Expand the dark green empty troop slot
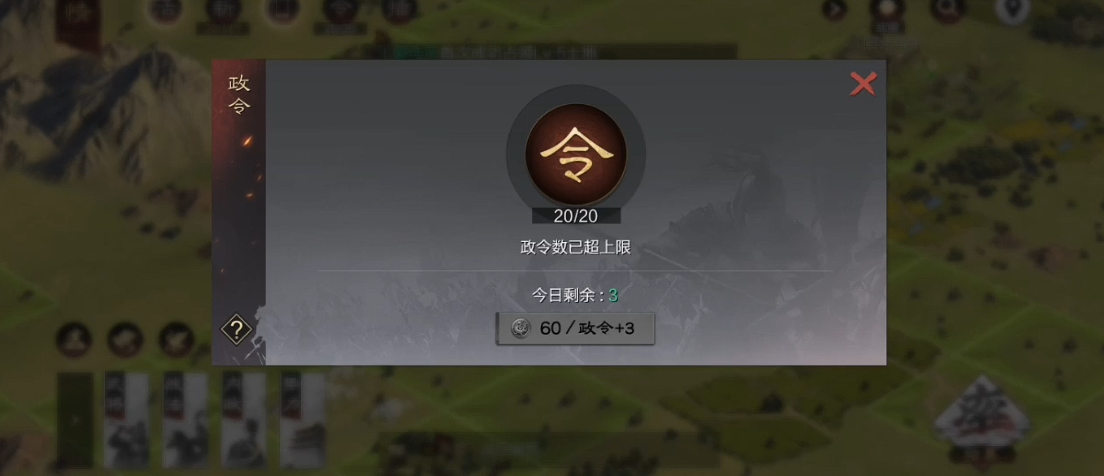Viewport: 1104px width, 476px height. coord(75,420)
